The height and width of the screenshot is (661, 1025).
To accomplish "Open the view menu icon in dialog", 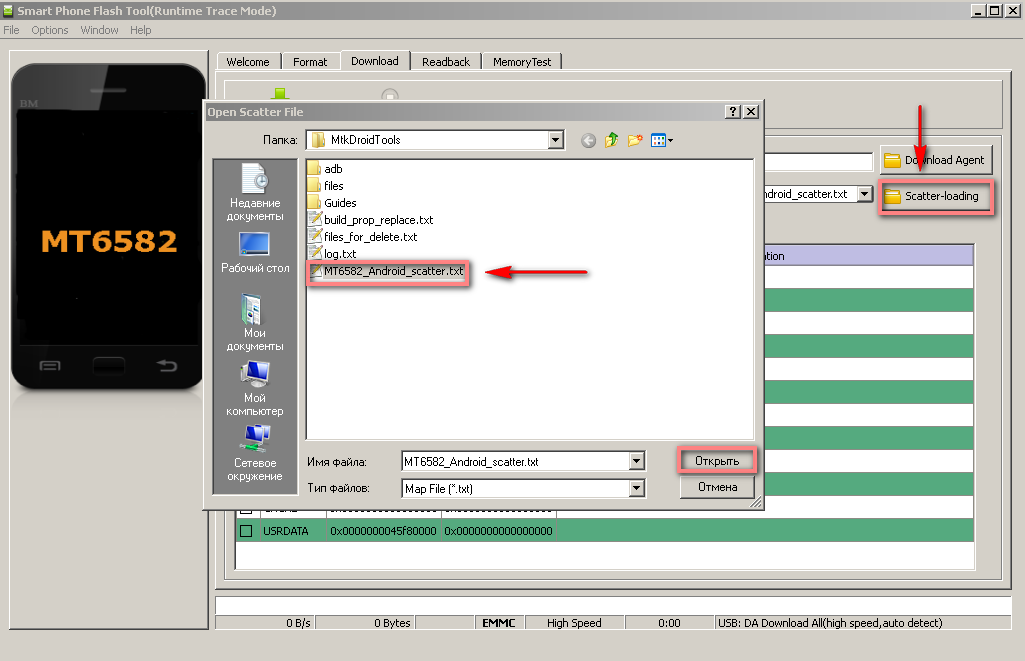I will pos(661,141).
